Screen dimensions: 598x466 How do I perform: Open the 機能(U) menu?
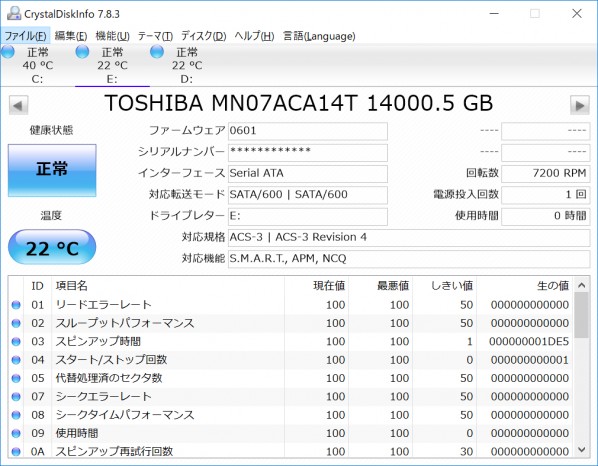(113, 36)
